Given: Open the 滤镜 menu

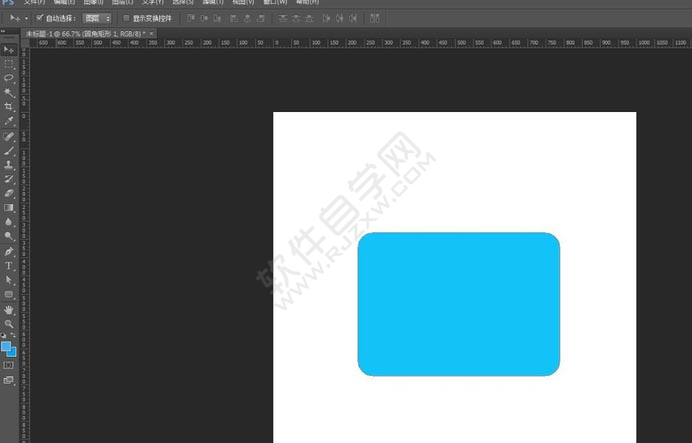Looking at the screenshot, I should click(x=213, y=2).
